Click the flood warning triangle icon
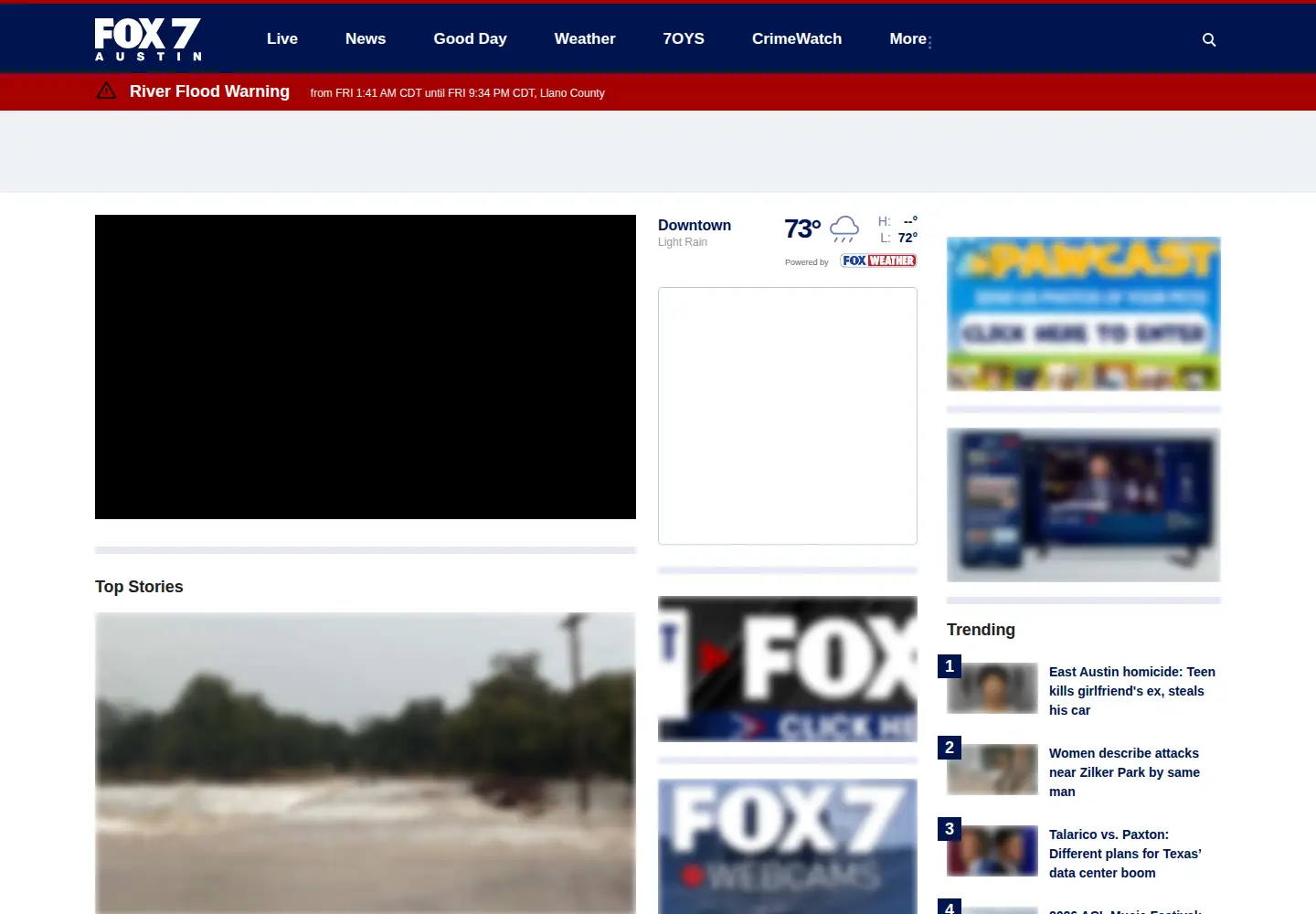Screen dimensions: 1316x914 pyautogui.click(x=106, y=90)
